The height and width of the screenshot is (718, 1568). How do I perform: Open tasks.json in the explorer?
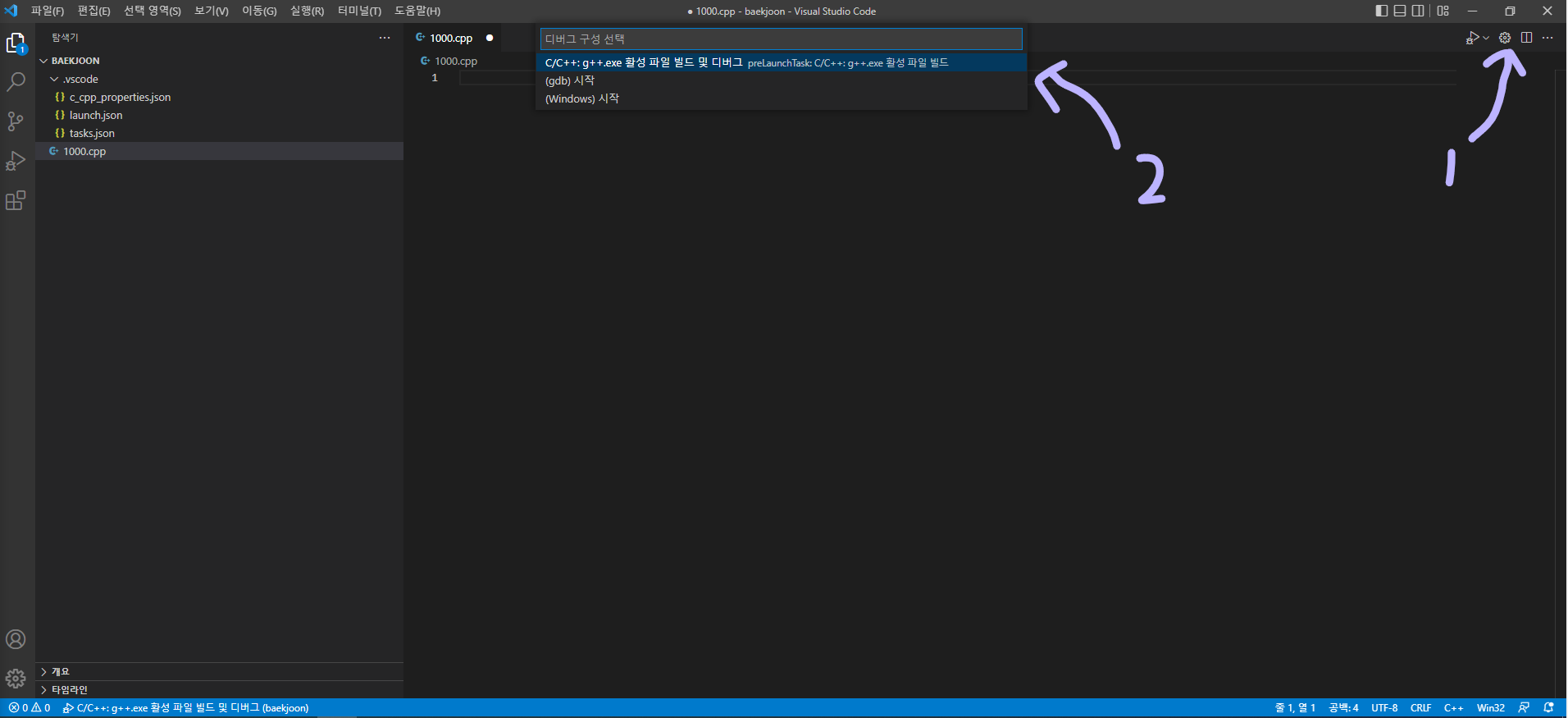[219, 133]
